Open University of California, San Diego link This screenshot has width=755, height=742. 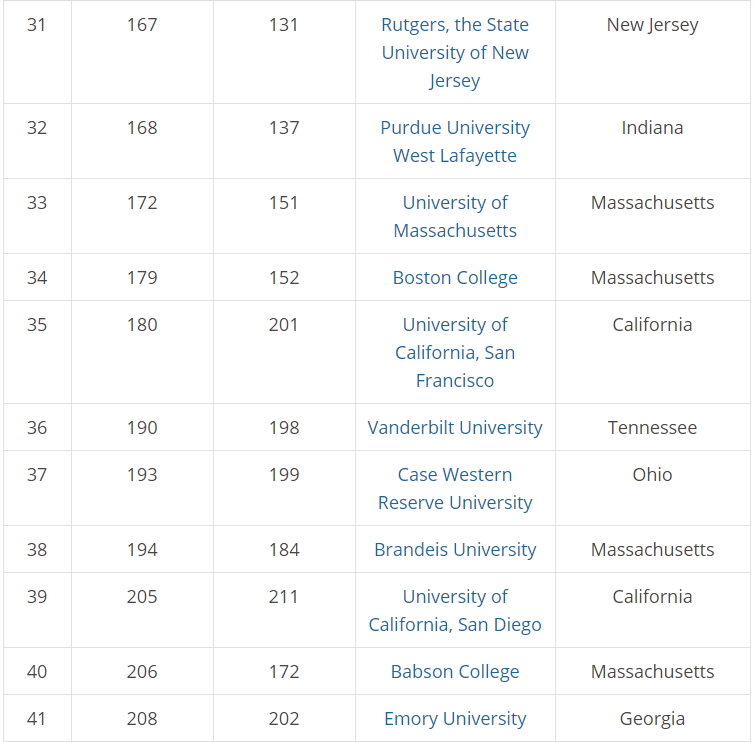(x=455, y=611)
